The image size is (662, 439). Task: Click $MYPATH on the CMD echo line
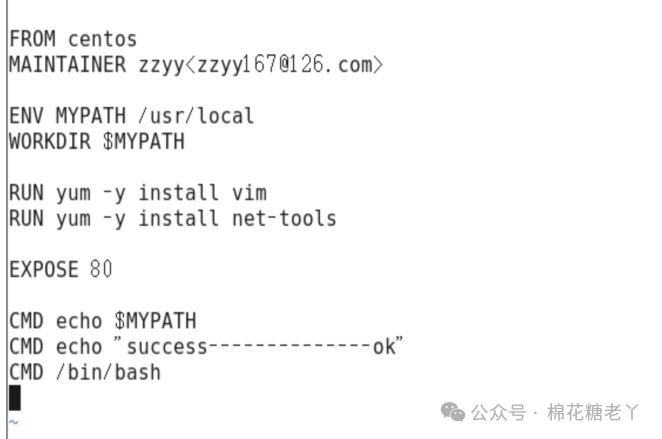[x=155, y=321]
